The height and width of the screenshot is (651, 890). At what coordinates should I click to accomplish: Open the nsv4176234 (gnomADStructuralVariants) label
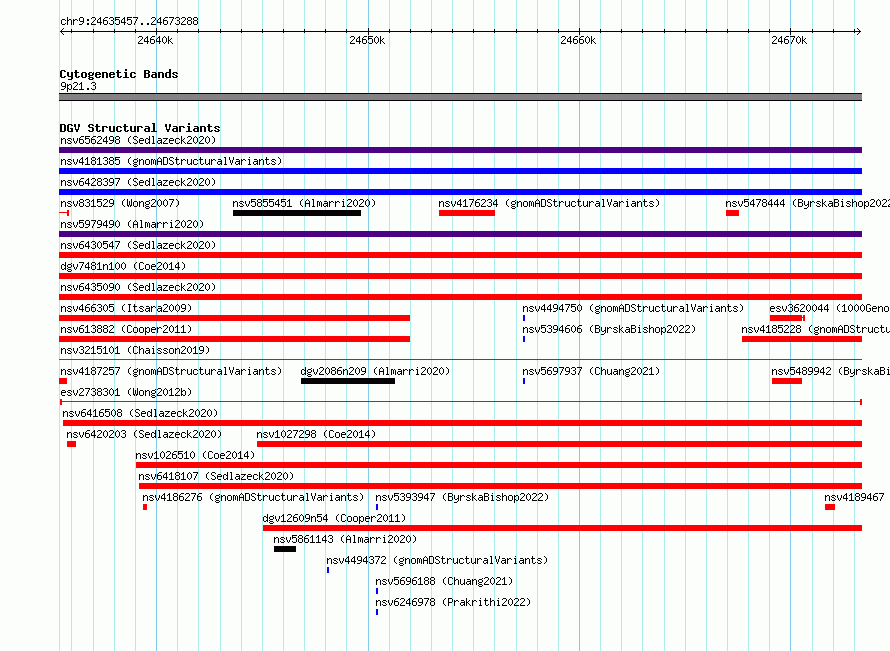pyautogui.click(x=549, y=203)
